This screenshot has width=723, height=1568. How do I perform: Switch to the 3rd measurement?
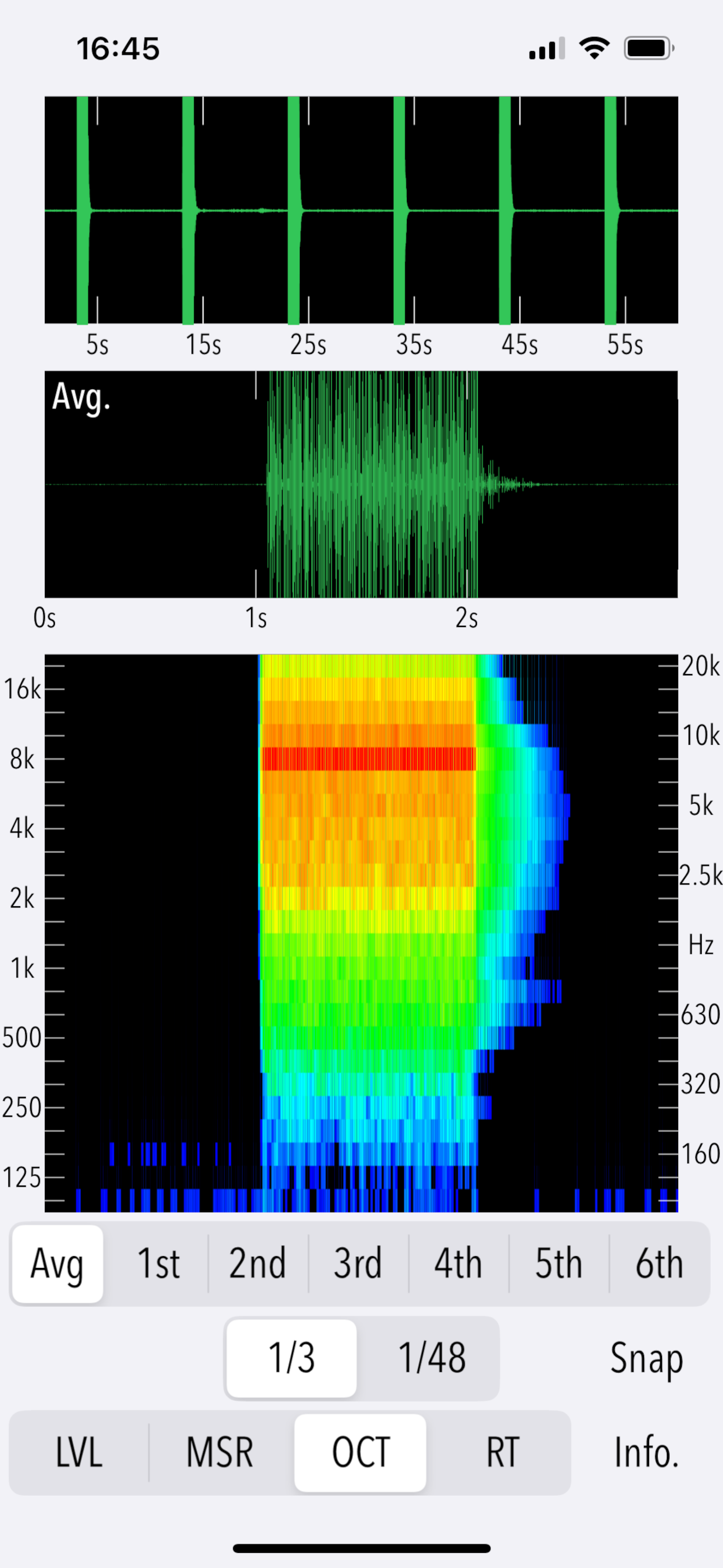[359, 1264]
